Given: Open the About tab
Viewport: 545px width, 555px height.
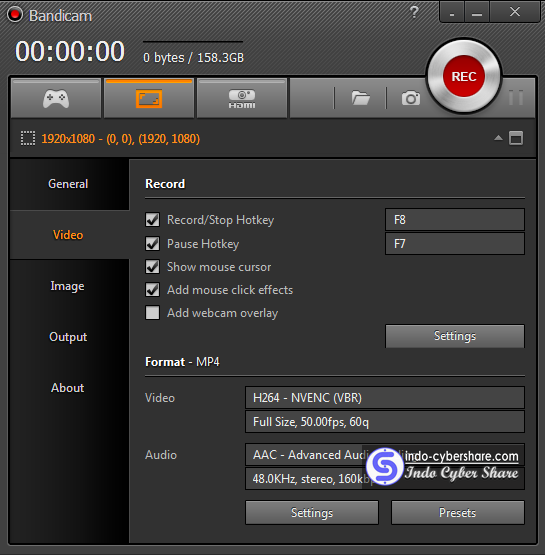Looking at the screenshot, I should click(68, 388).
